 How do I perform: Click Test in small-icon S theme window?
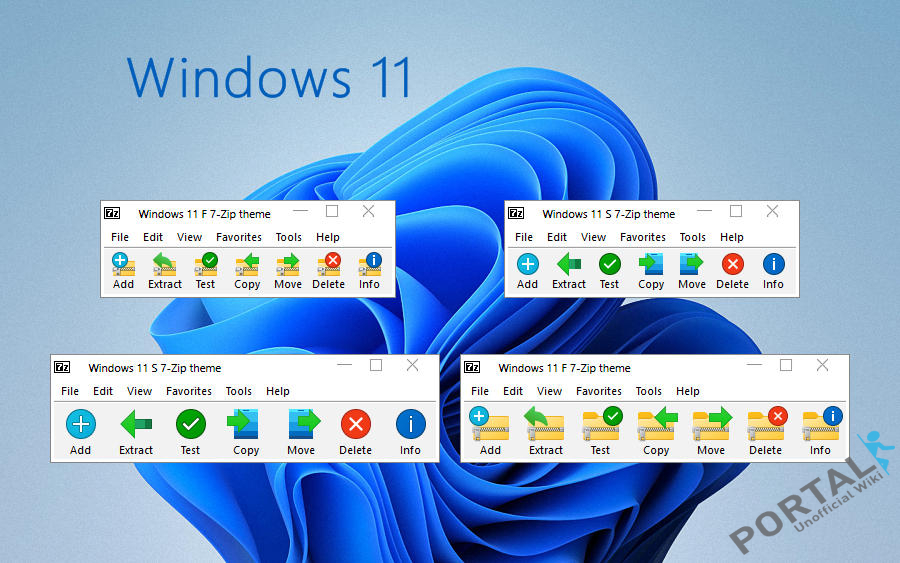610,271
